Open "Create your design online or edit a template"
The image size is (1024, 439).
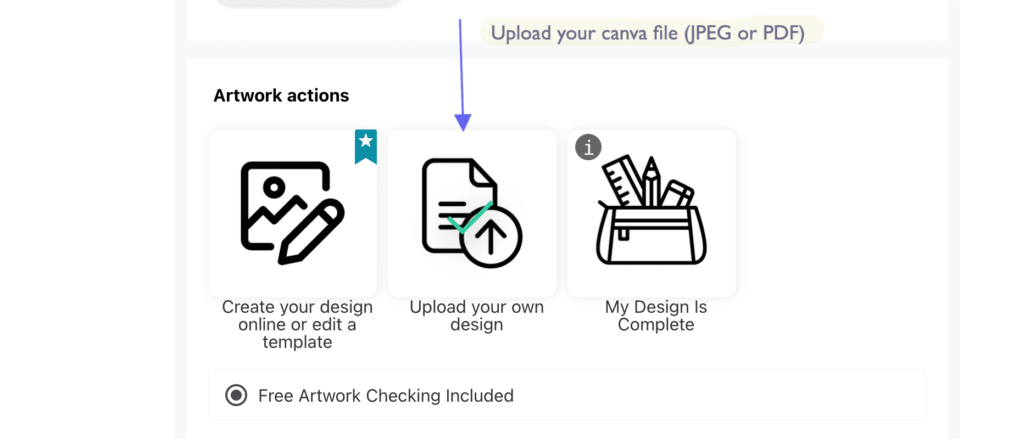(297, 324)
